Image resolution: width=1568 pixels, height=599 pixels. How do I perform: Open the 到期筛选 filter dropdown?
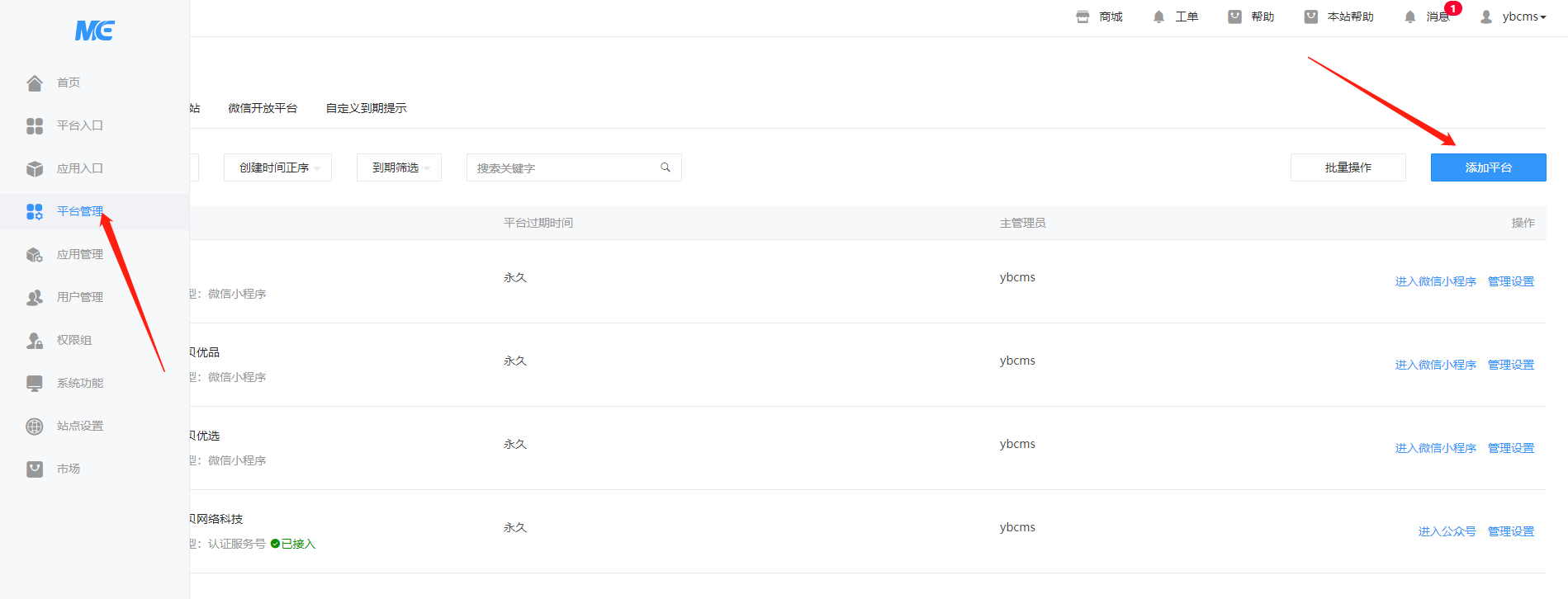399,167
